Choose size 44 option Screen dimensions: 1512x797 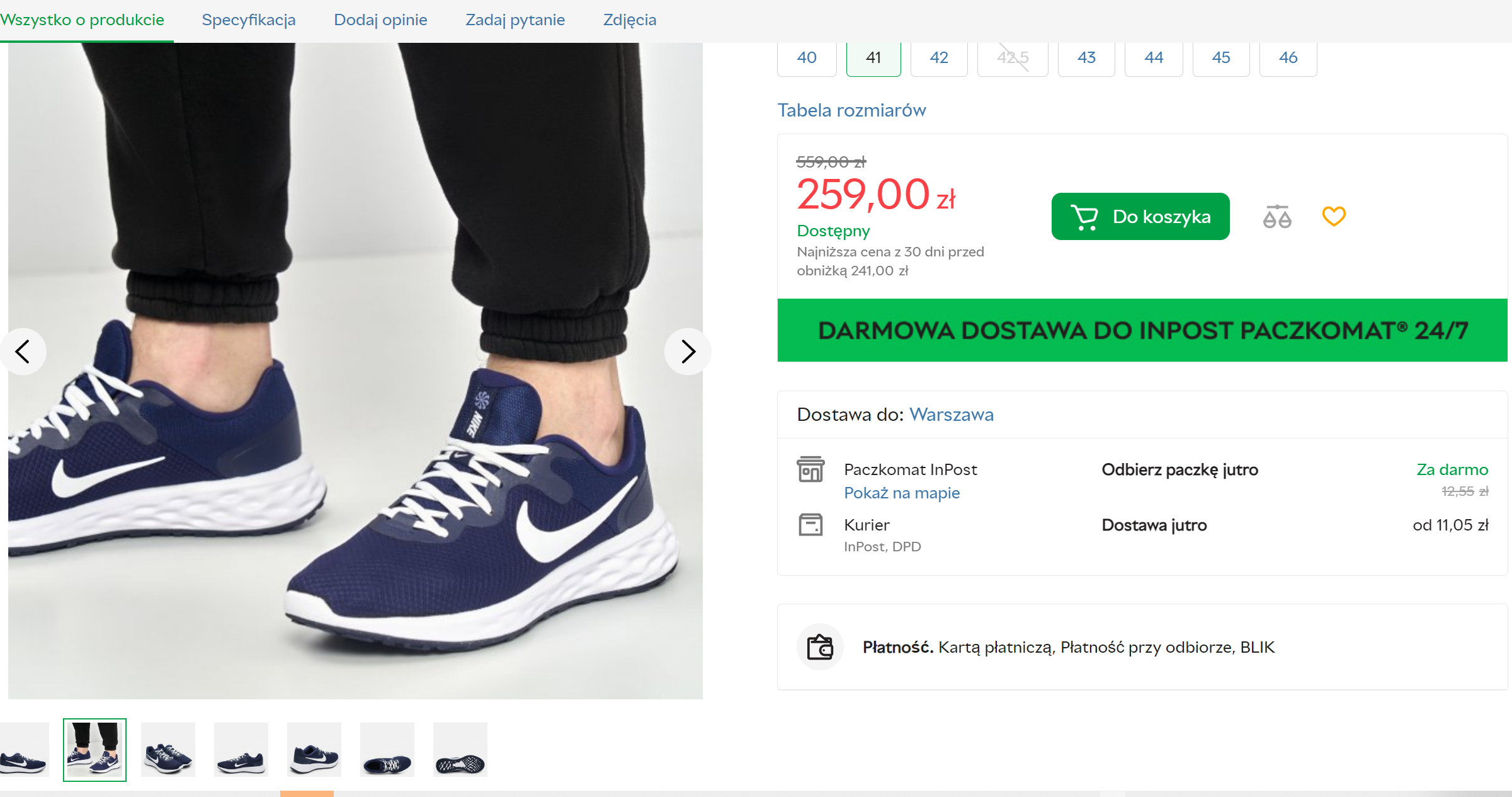[x=1154, y=58]
